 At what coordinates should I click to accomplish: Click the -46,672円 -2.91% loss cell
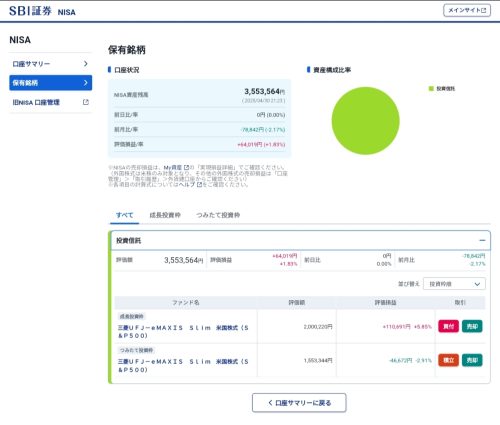tap(410, 360)
